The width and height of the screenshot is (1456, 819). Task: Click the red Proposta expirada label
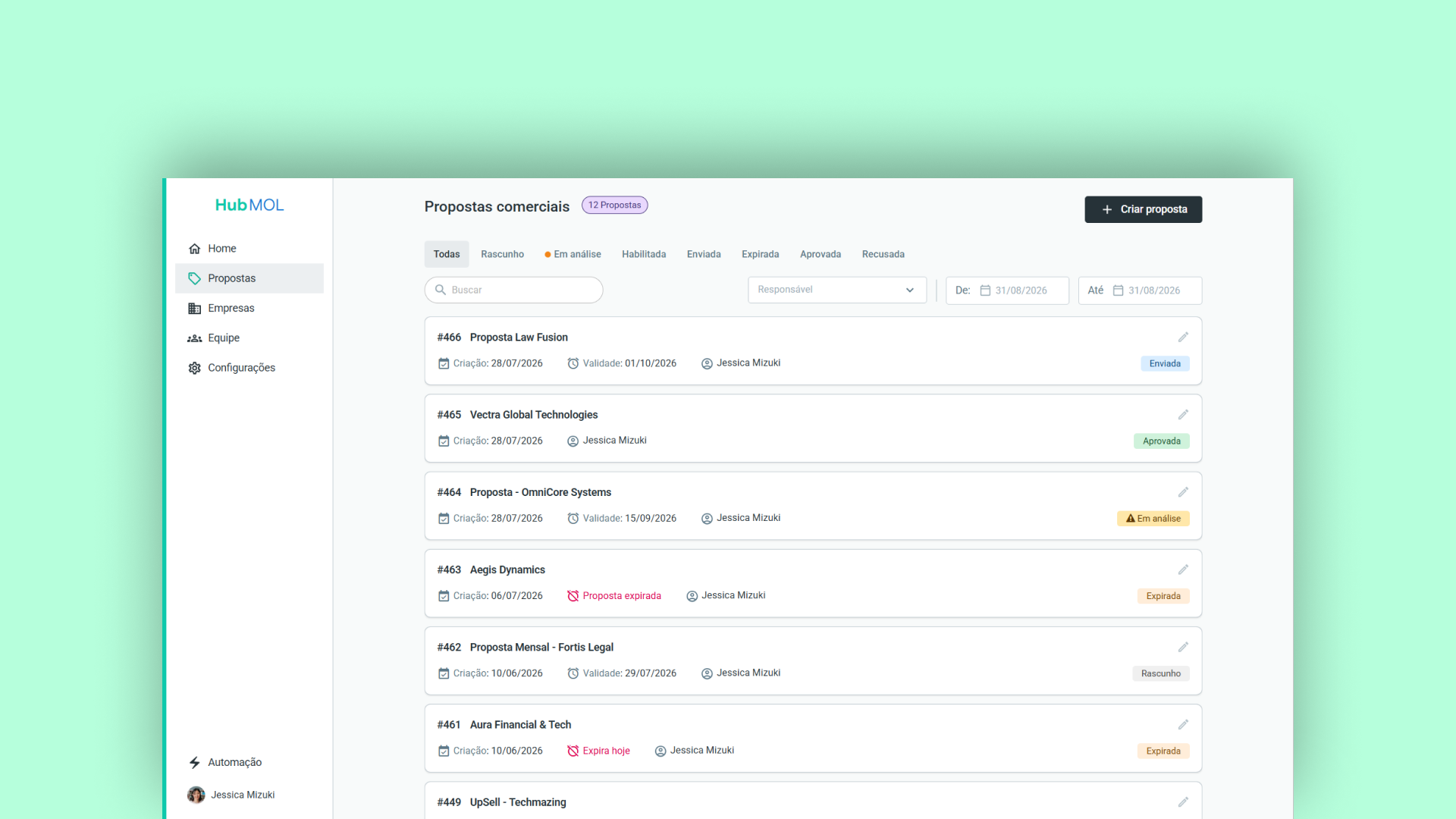[x=622, y=596]
